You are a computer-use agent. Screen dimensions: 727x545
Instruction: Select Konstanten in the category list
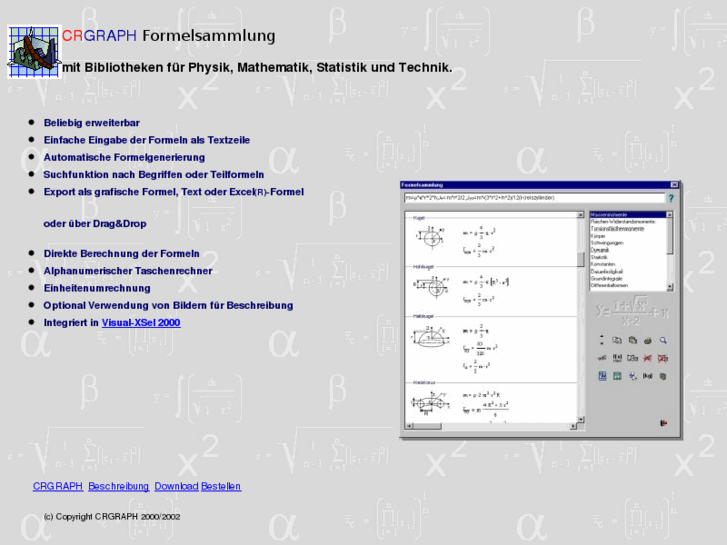click(628, 264)
